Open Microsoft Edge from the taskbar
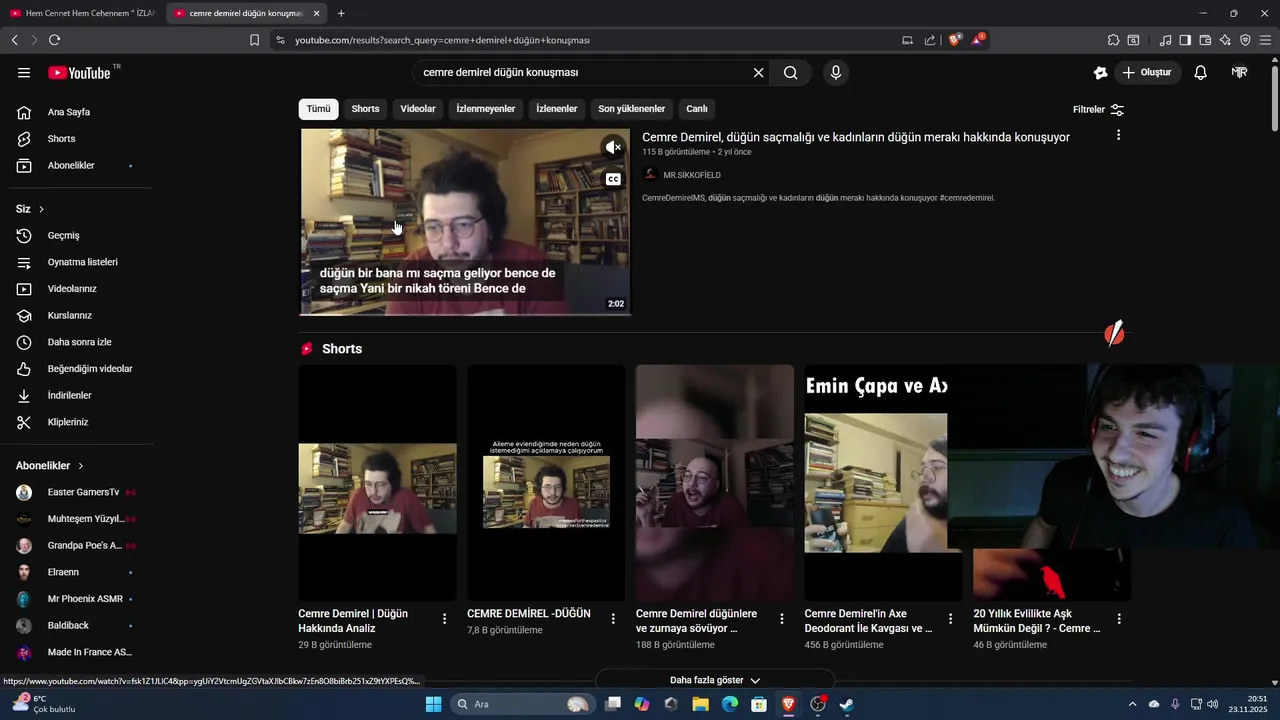The image size is (1280, 720). (729, 704)
